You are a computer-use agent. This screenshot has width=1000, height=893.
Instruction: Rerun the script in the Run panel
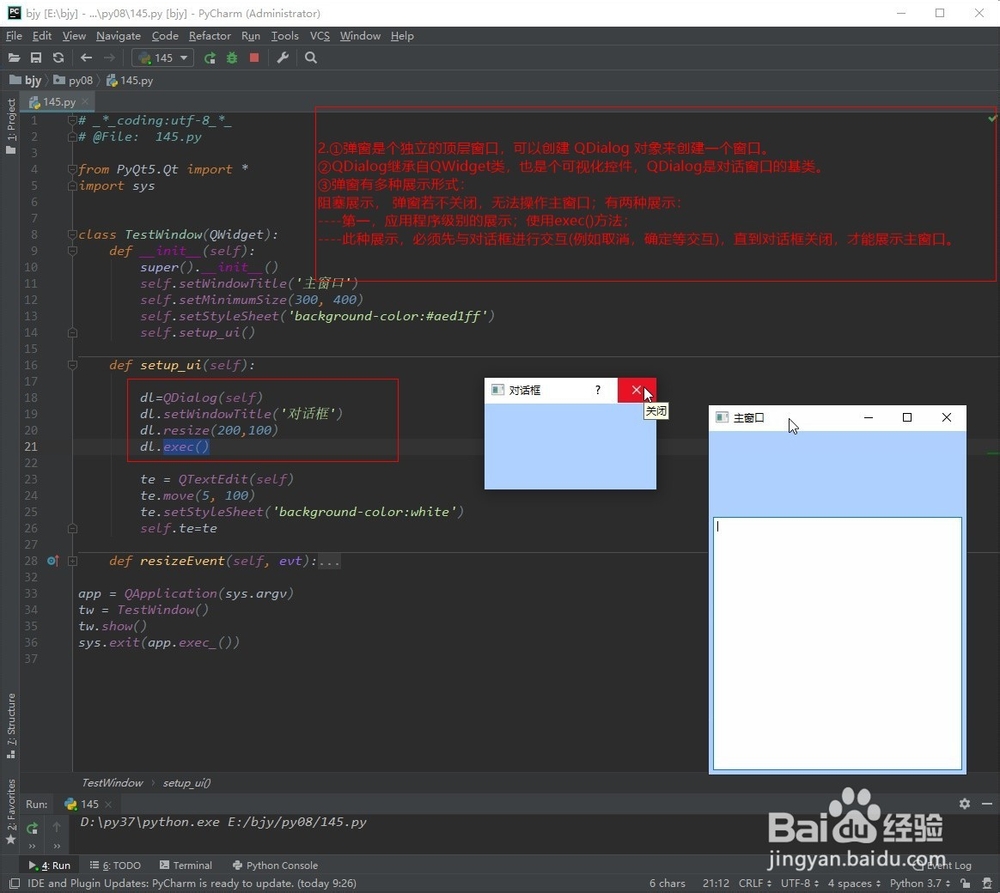click(32, 828)
